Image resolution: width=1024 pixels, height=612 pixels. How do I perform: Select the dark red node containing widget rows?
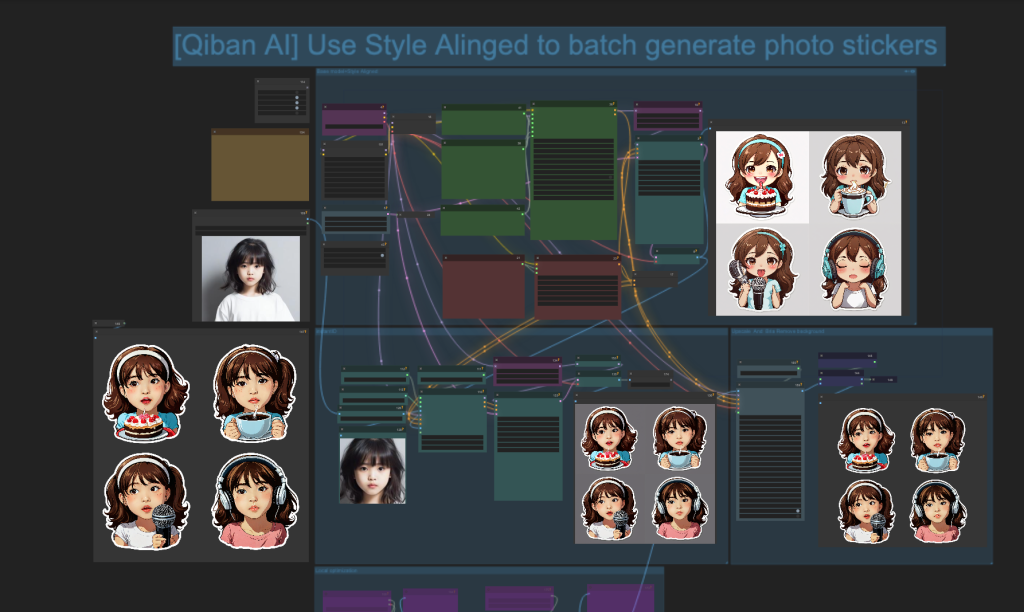577,287
